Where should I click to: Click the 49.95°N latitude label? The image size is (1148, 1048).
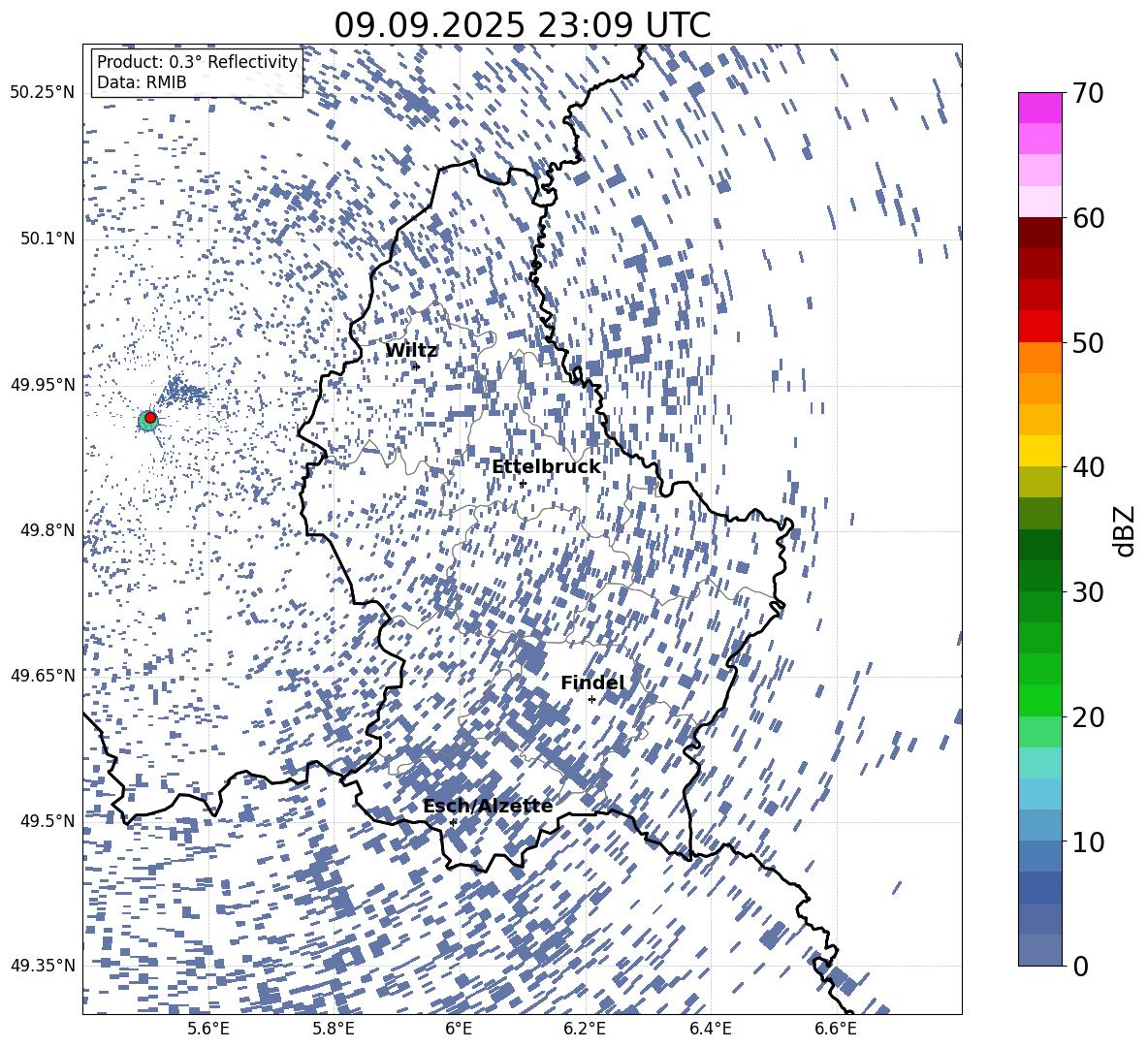(43, 385)
